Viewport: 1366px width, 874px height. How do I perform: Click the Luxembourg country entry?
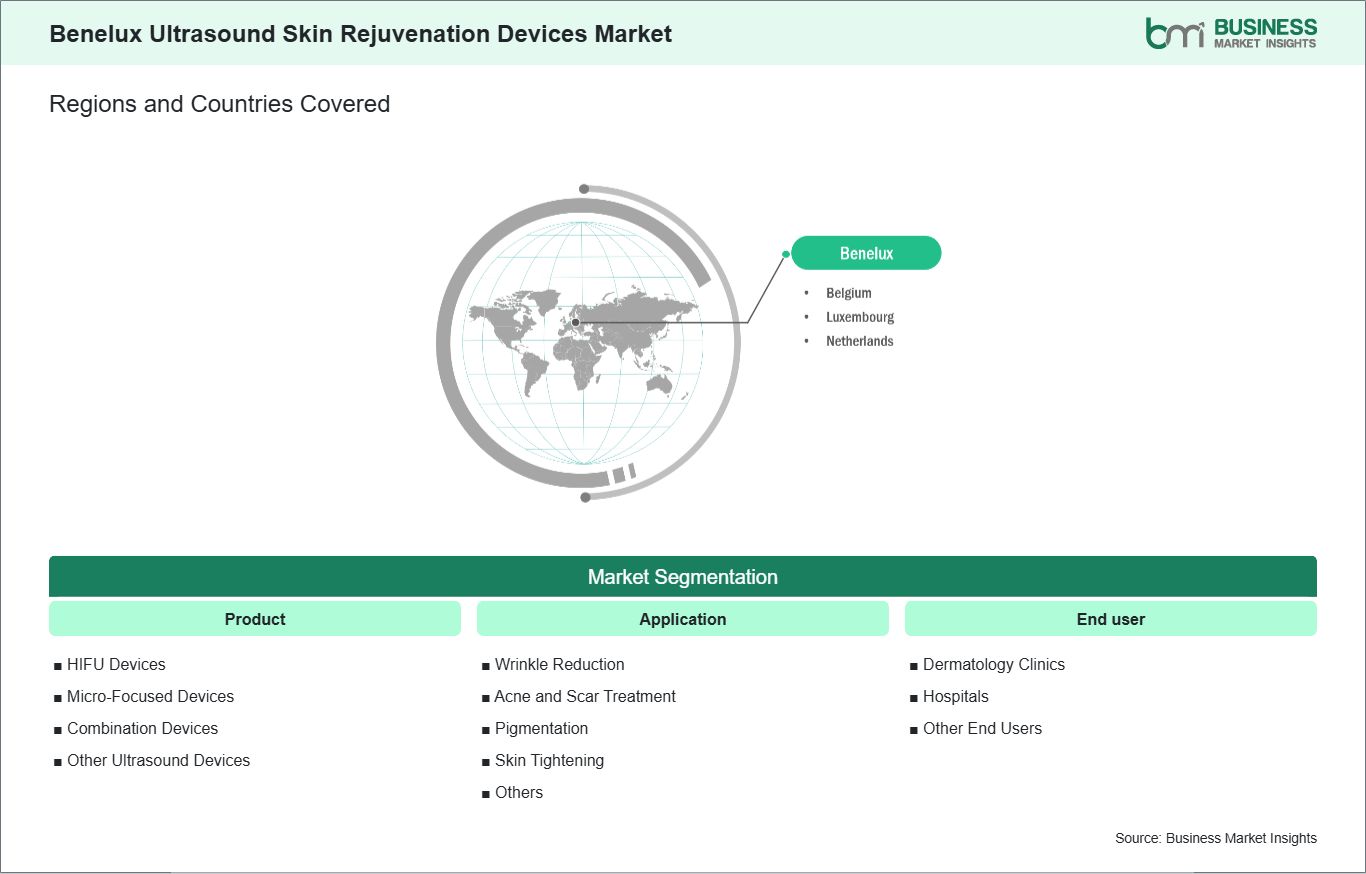859,317
